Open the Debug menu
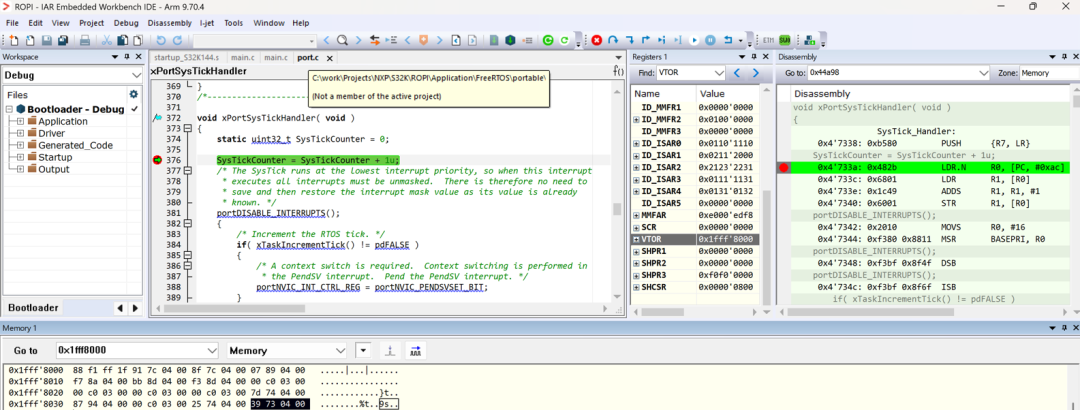This screenshot has height=410, width=1080. tap(126, 23)
